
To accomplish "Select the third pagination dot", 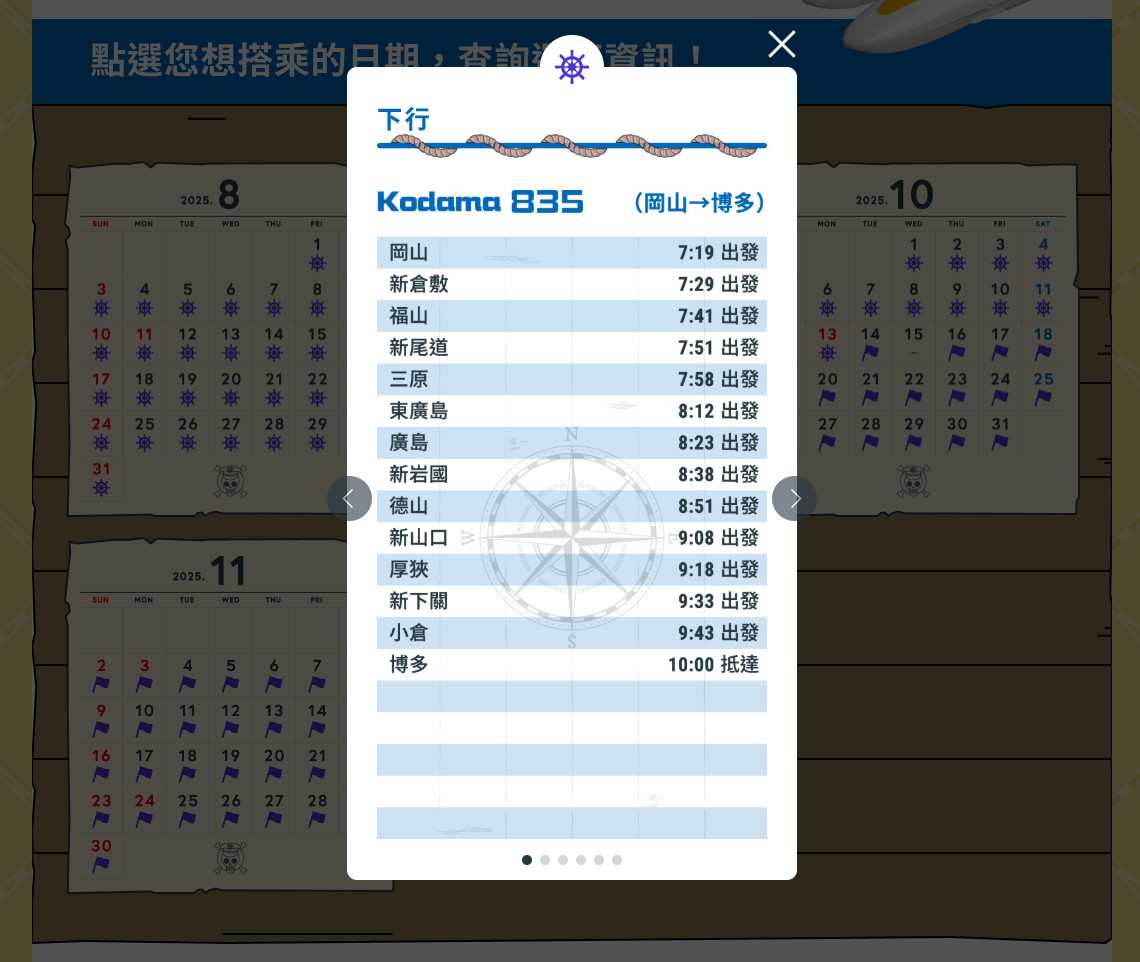I will point(563,860).
